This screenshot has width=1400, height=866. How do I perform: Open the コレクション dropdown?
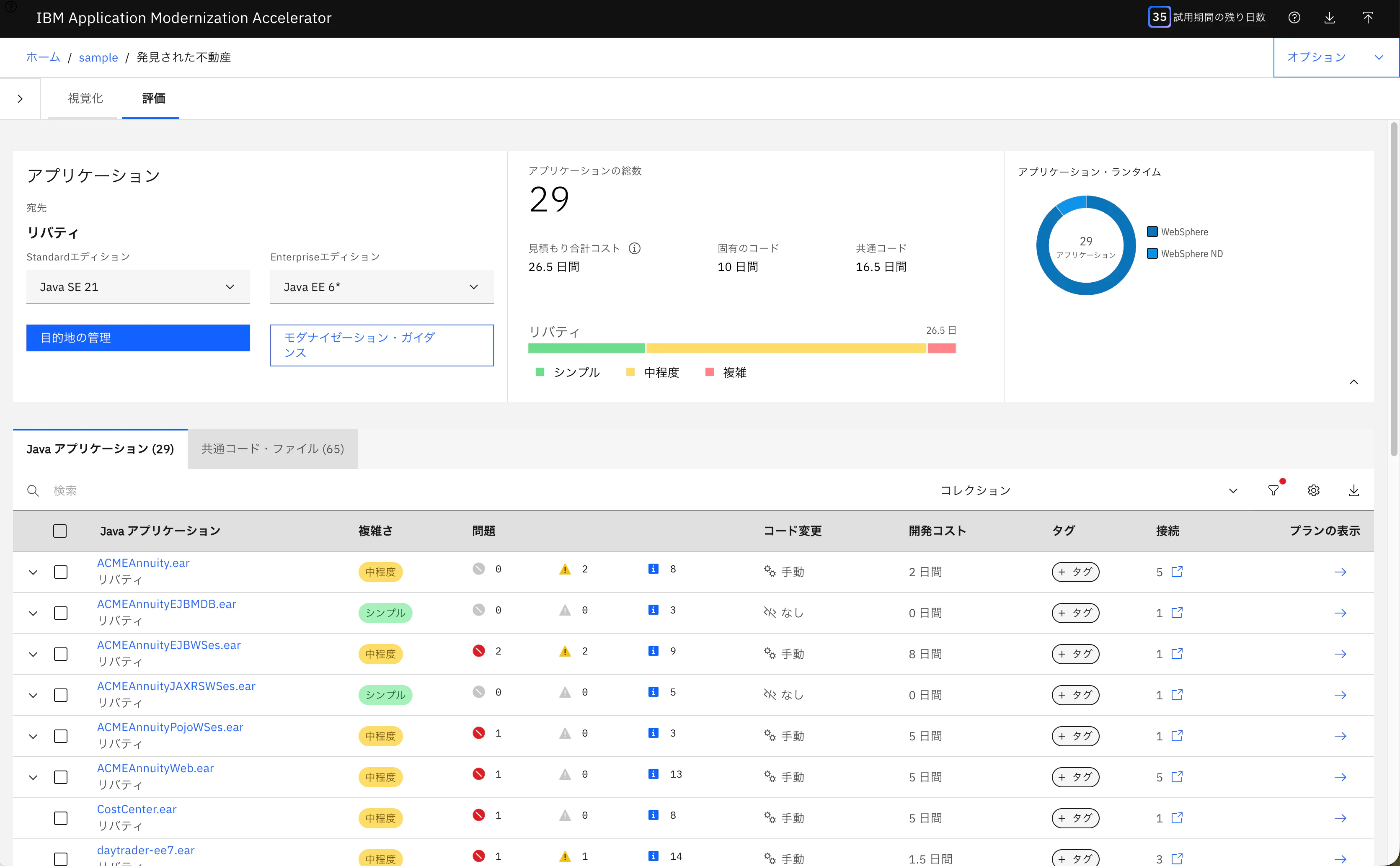(1089, 490)
